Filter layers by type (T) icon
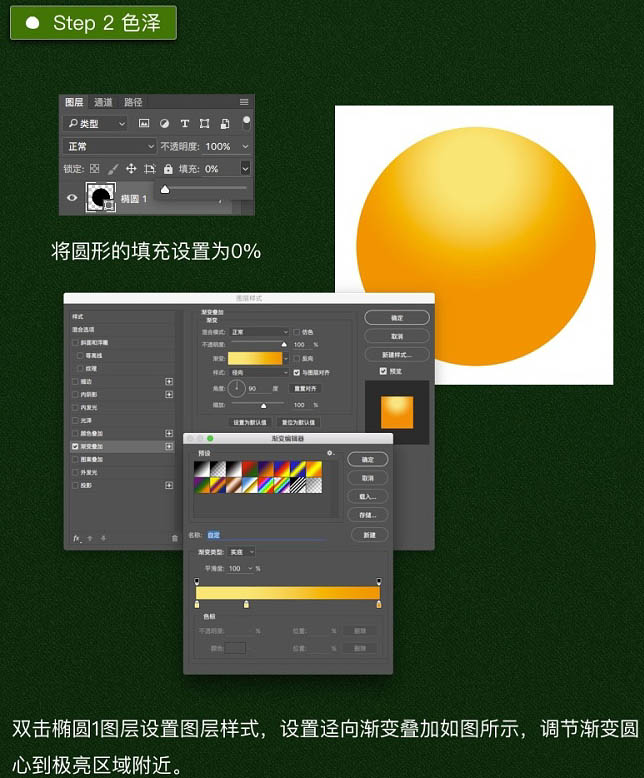Viewport: 644px width, 778px height. coord(185,124)
